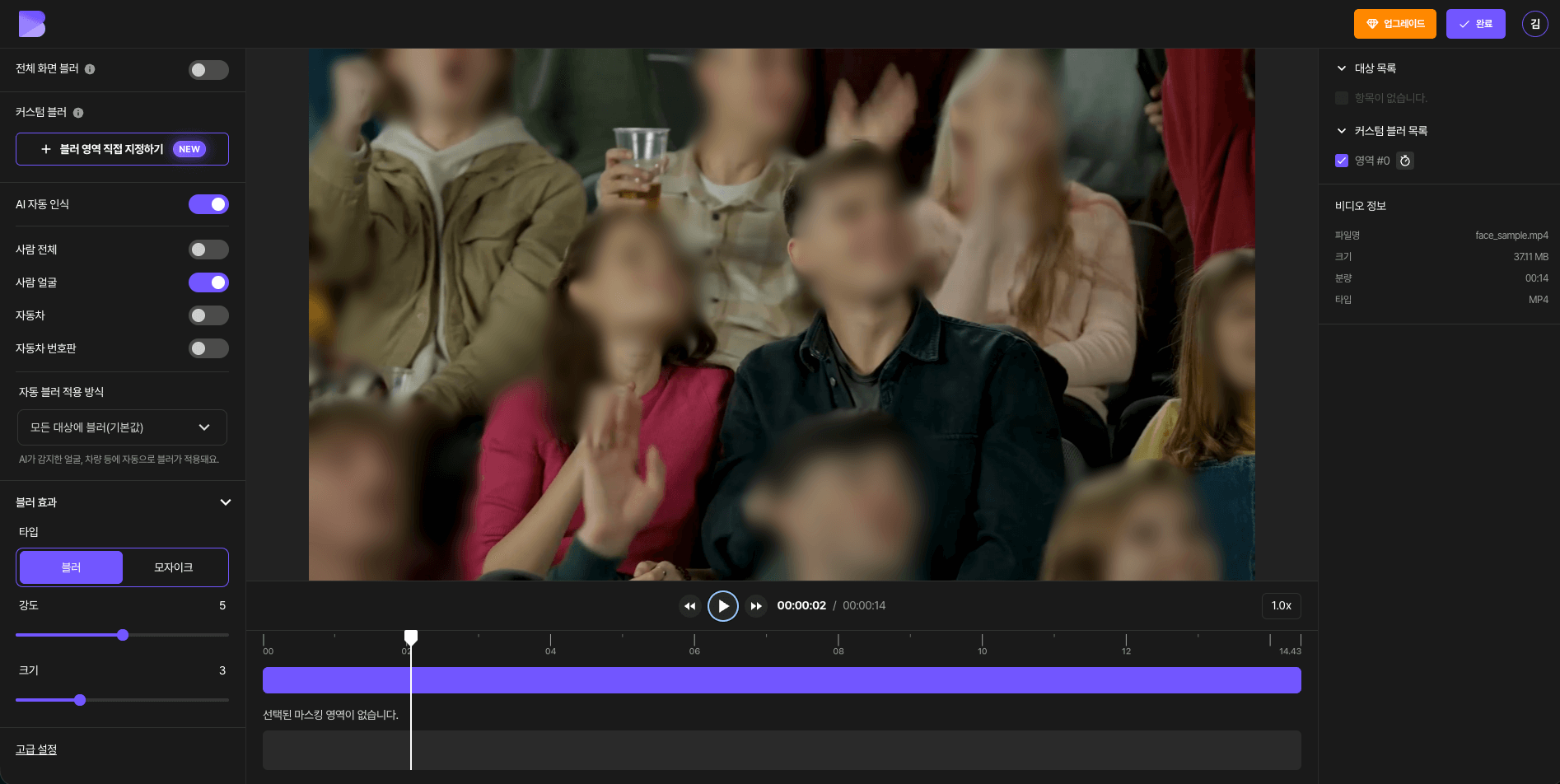Click the 완료 button in top bar
This screenshot has width=1560, height=784.
(1475, 24)
